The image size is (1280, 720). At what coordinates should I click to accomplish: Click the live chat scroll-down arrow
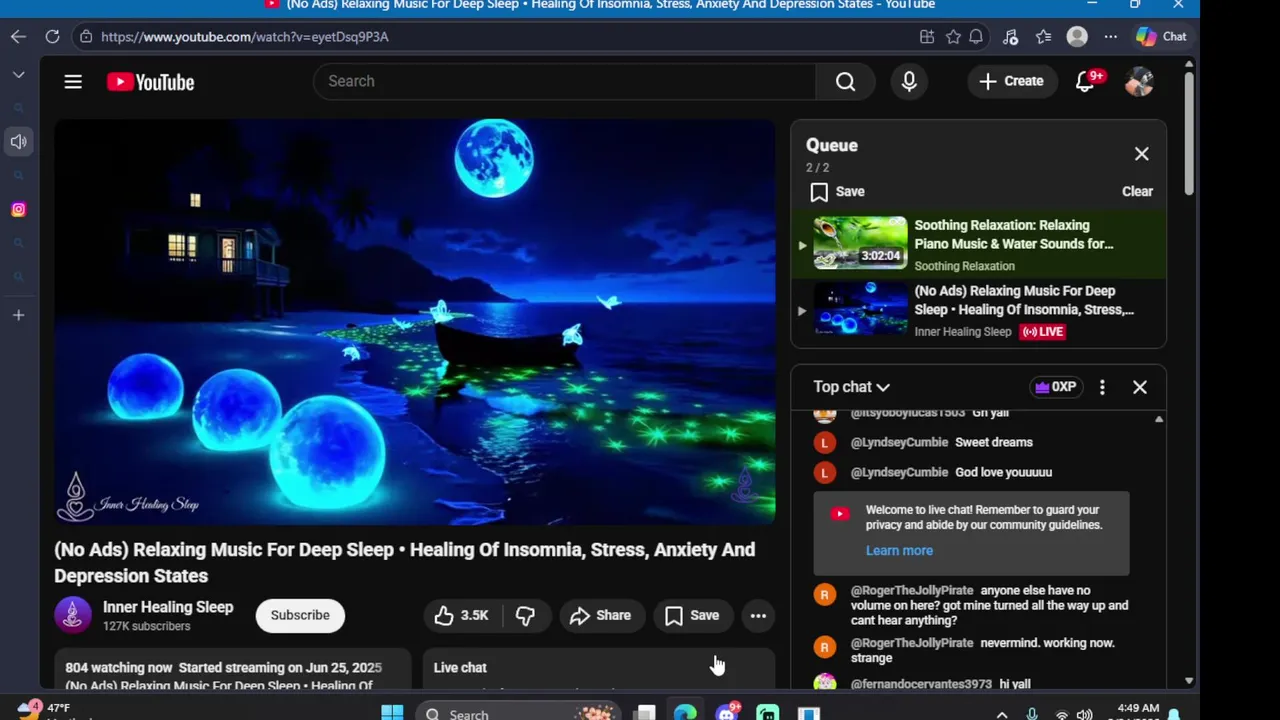(x=1188, y=680)
